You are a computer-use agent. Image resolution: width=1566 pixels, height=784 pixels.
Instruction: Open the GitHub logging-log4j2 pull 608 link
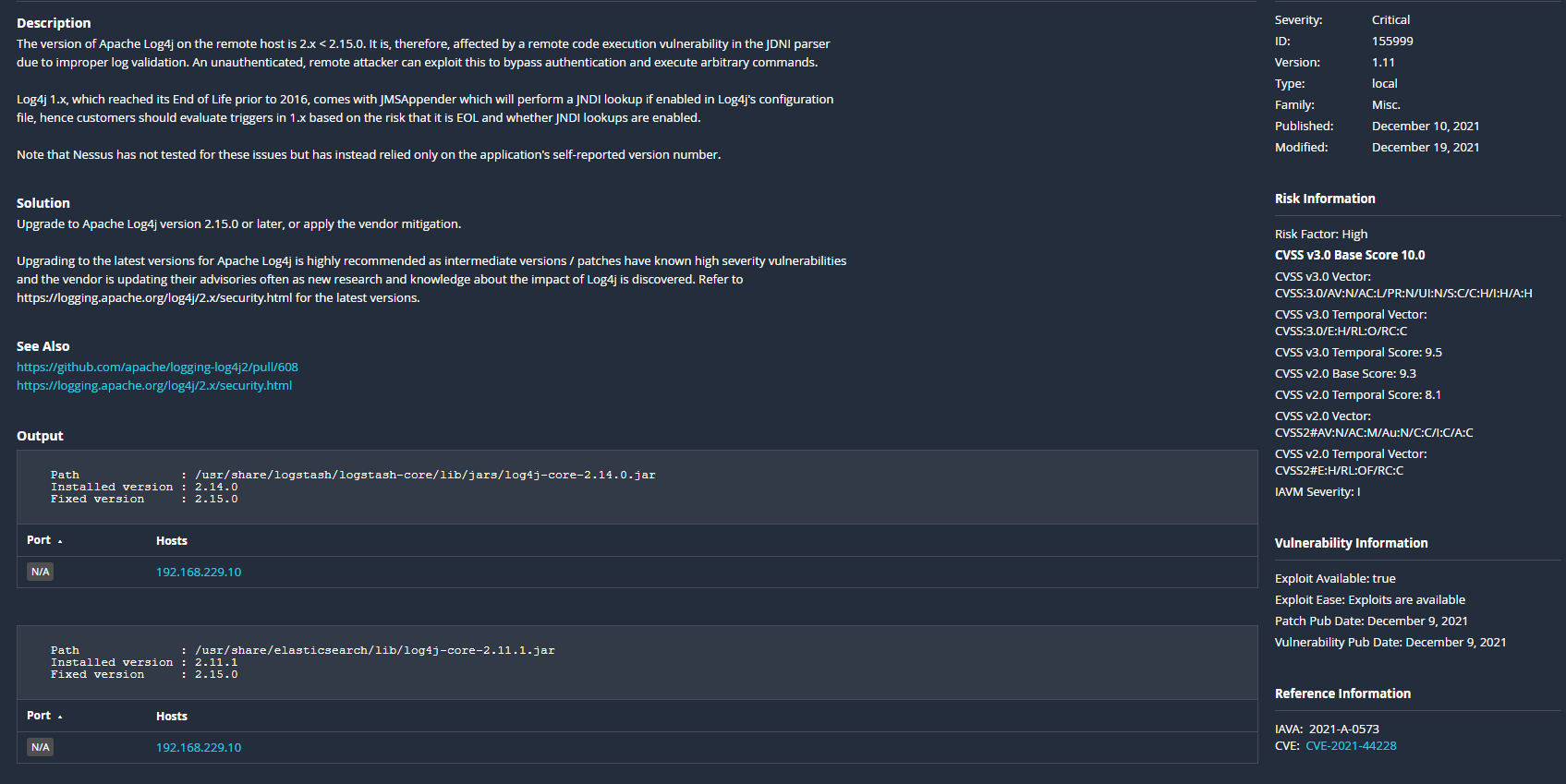coord(157,368)
